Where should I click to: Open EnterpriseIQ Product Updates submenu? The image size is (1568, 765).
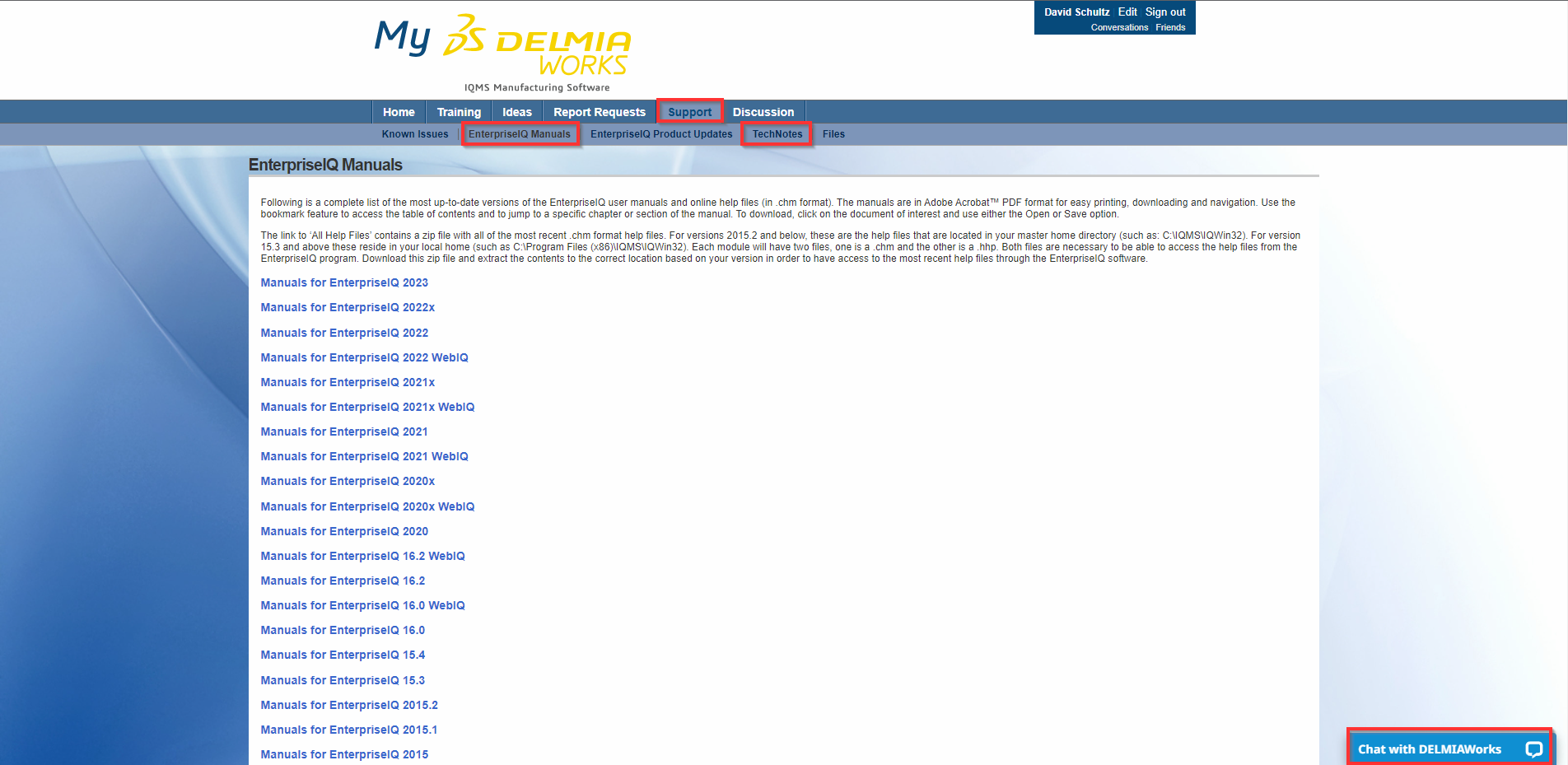coord(661,134)
